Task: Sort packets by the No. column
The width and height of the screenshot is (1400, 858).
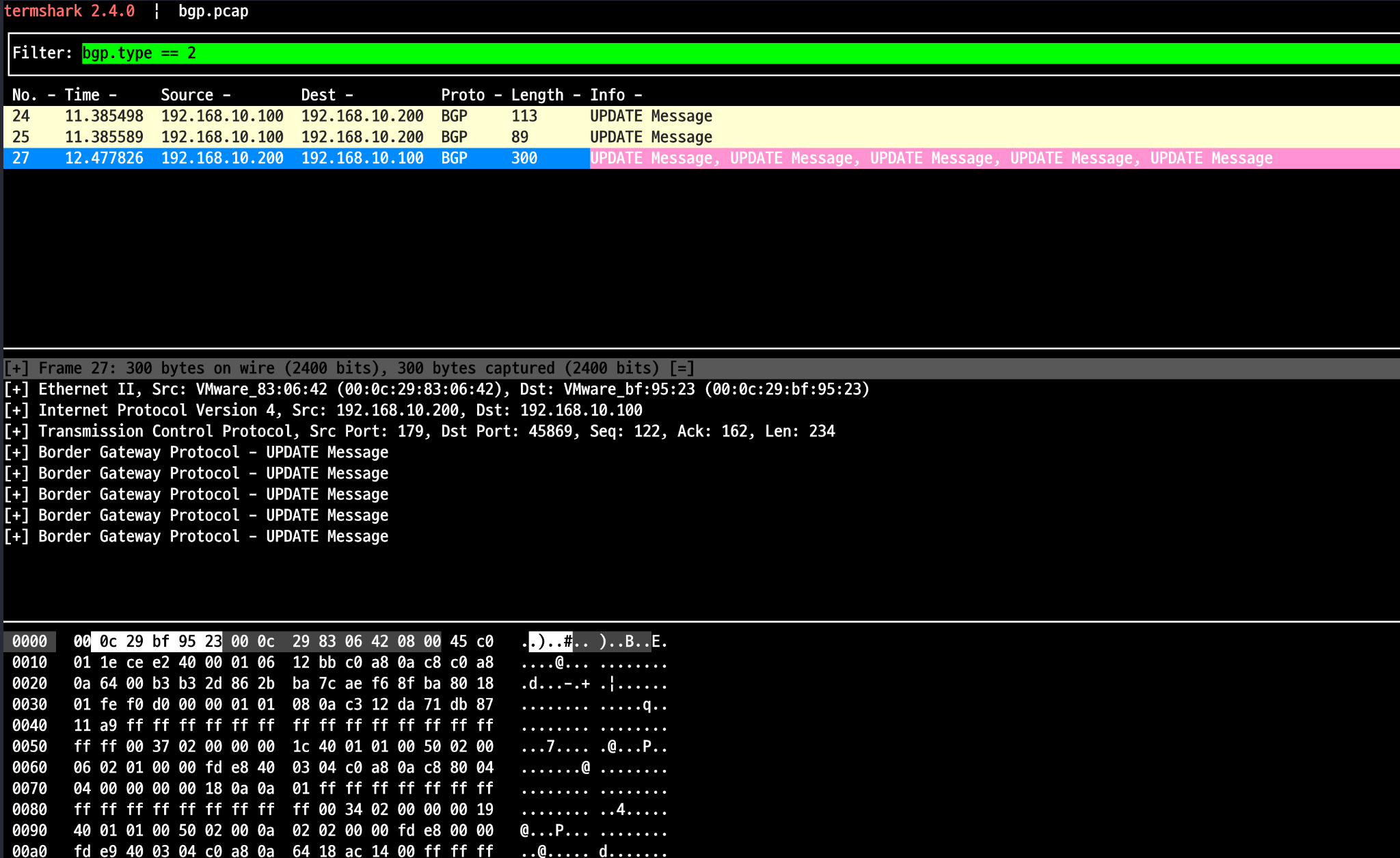Action: (25, 95)
